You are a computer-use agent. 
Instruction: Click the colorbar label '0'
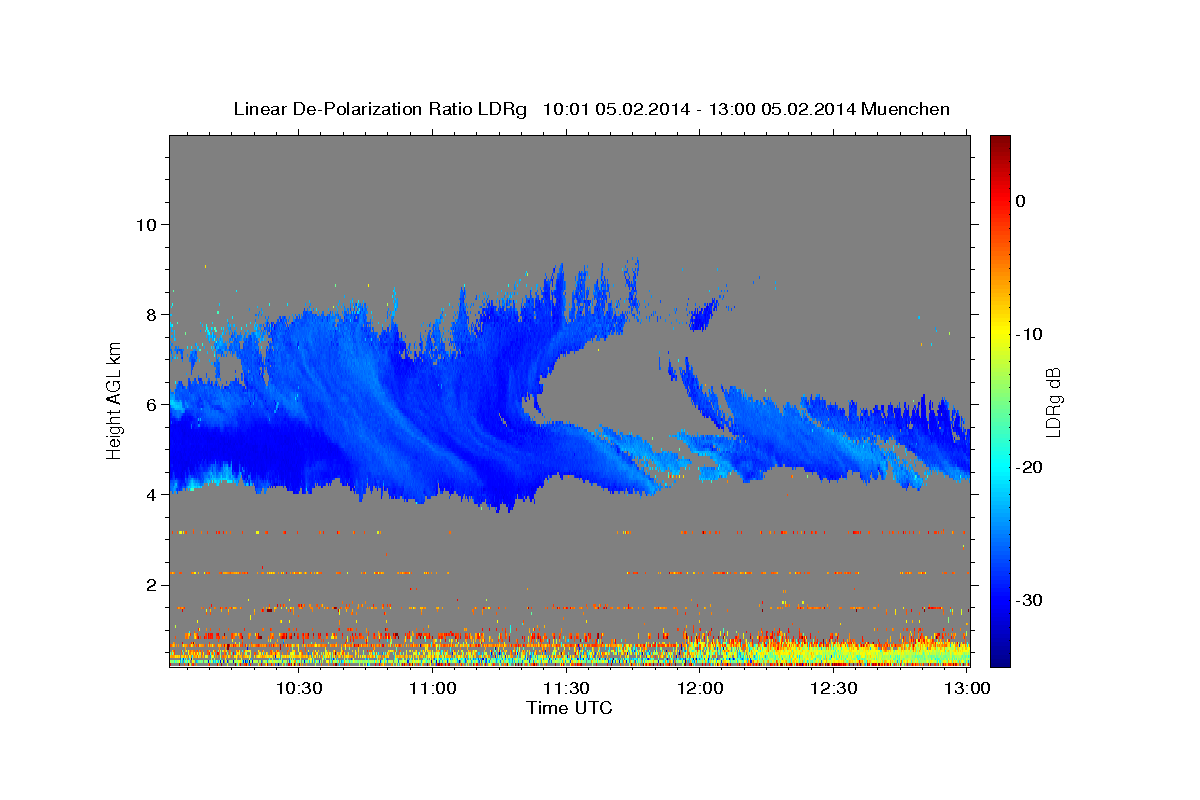1020,201
